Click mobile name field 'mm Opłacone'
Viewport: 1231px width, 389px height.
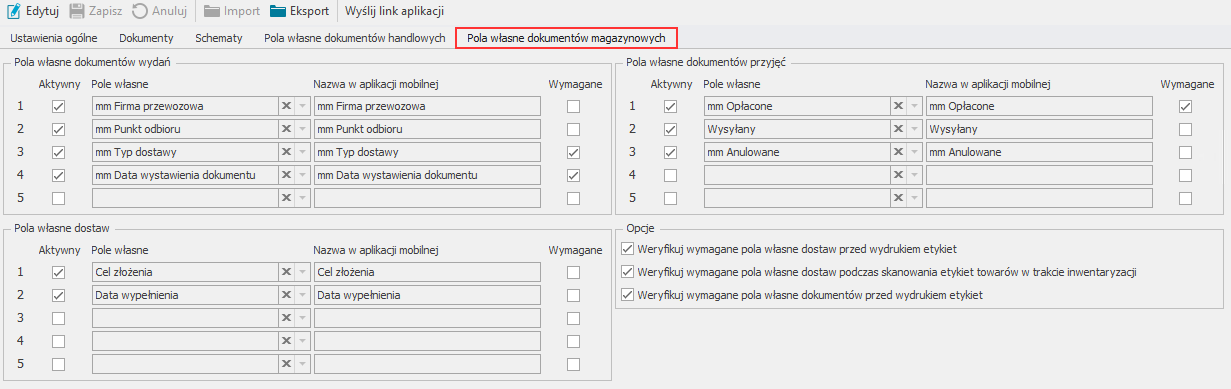point(1039,106)
